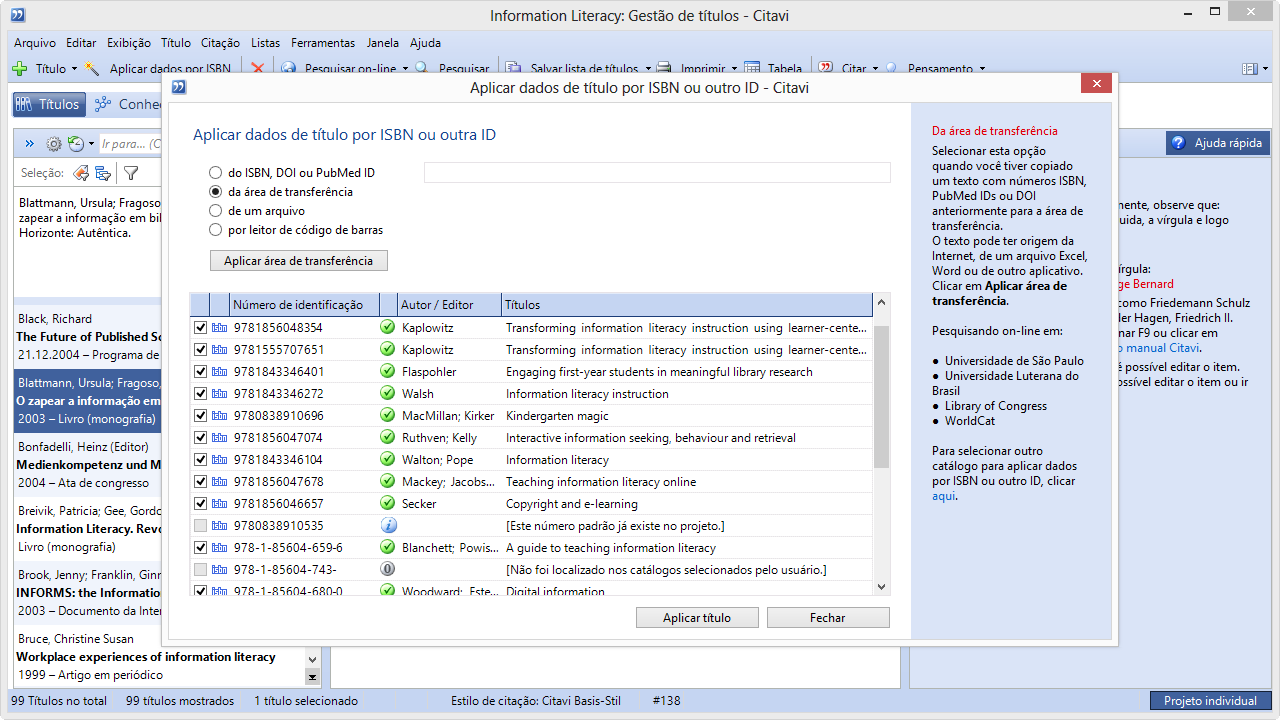Open the Pensamento dropdown arrow
1280x720 pixels.
(982, 69)
